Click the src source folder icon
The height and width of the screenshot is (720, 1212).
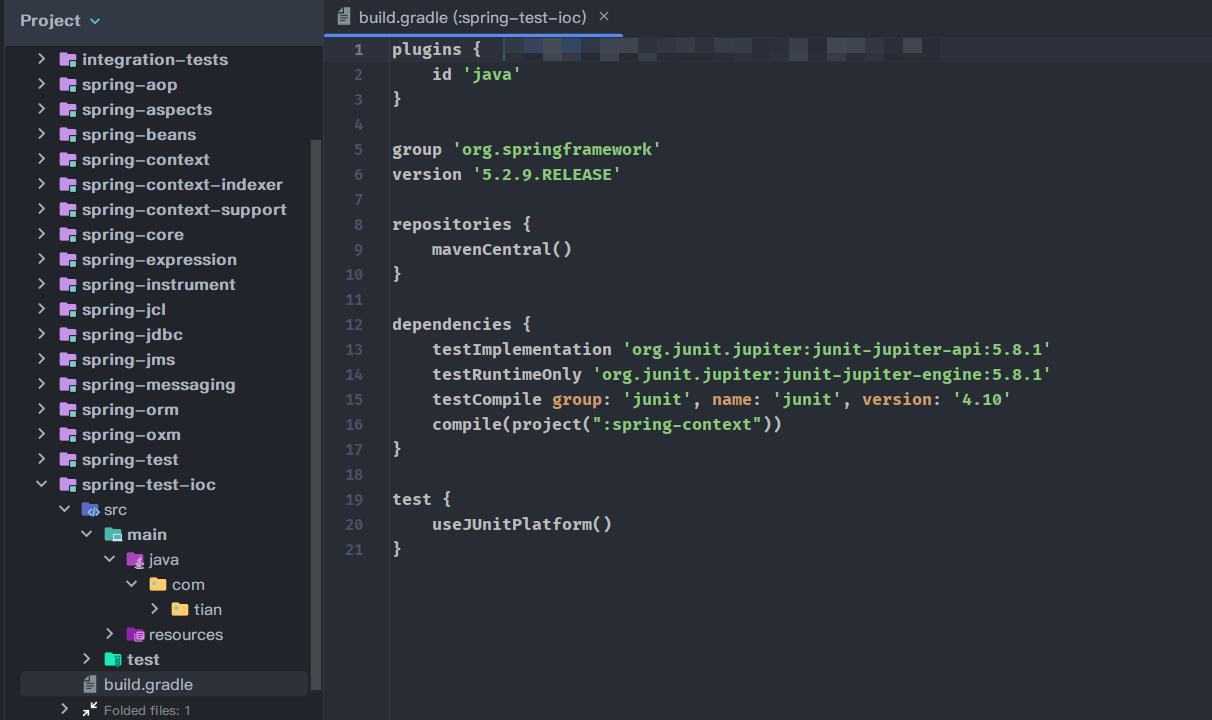tap(90, 509)
